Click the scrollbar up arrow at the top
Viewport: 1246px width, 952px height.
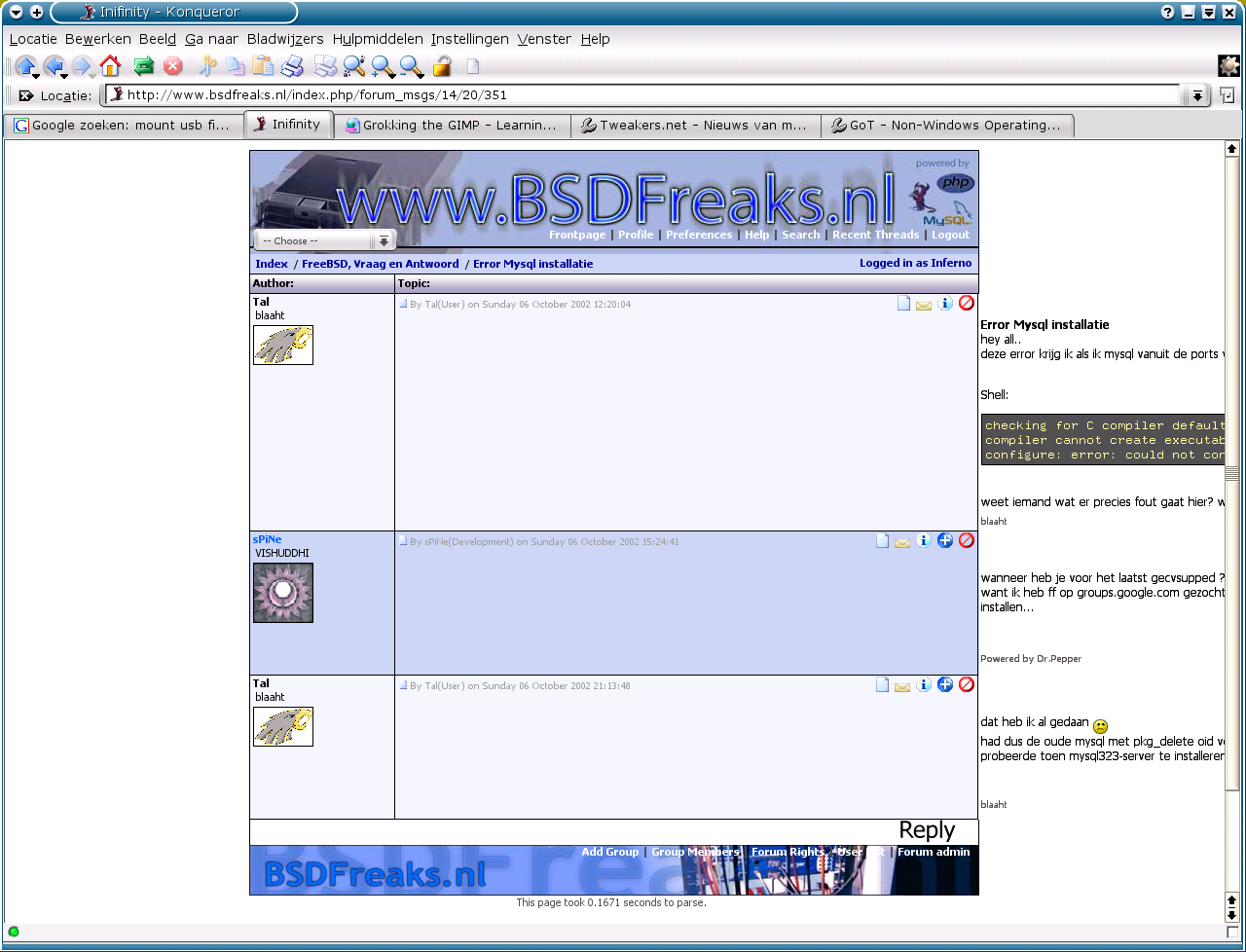1231,149
